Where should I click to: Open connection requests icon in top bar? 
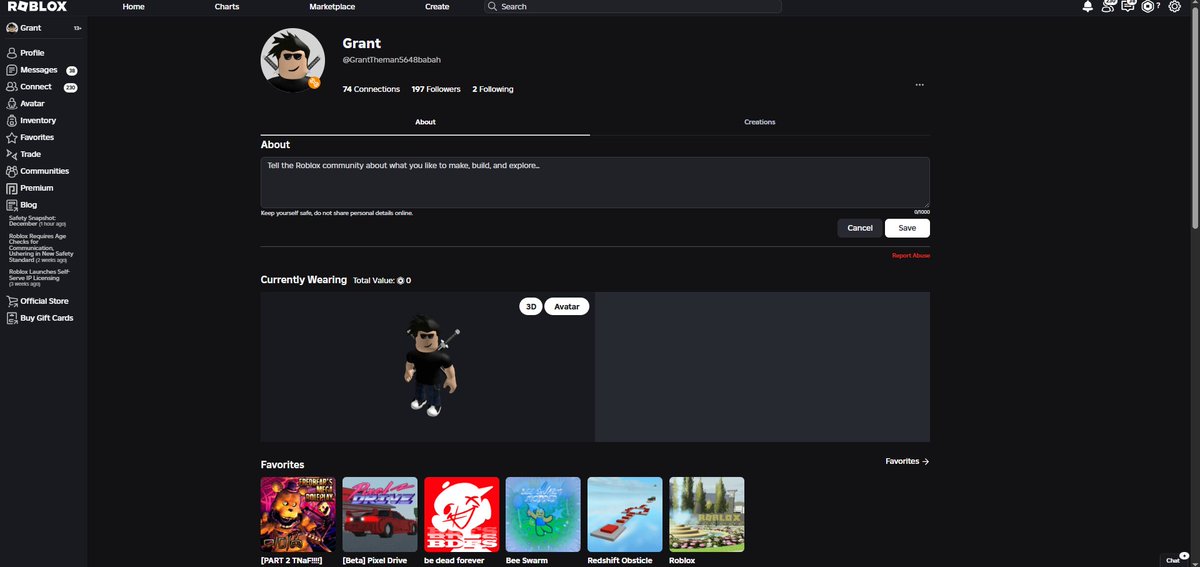click(1108, 7)
